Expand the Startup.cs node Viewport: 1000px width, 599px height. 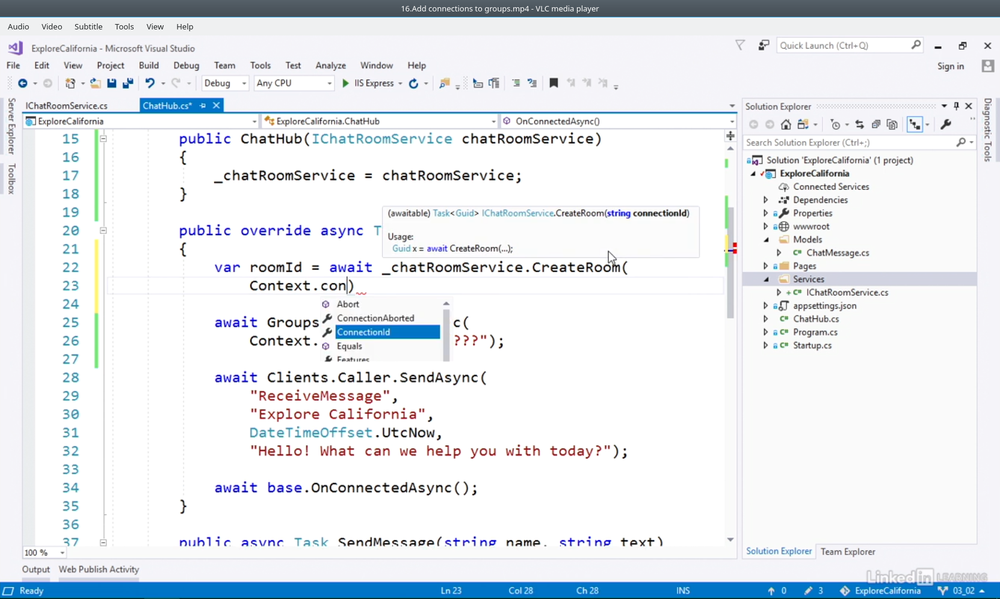[766, 345]
